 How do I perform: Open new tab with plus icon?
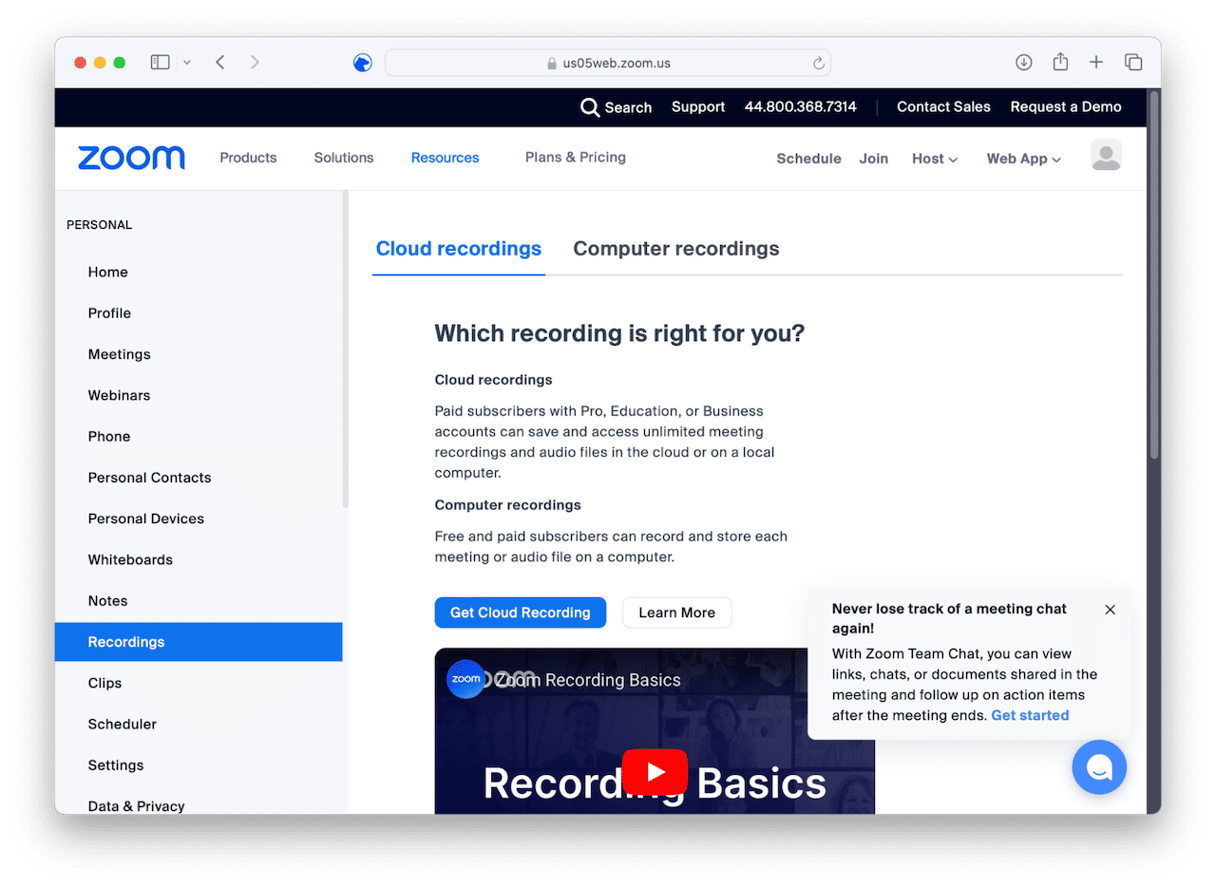coord(1096,62)
